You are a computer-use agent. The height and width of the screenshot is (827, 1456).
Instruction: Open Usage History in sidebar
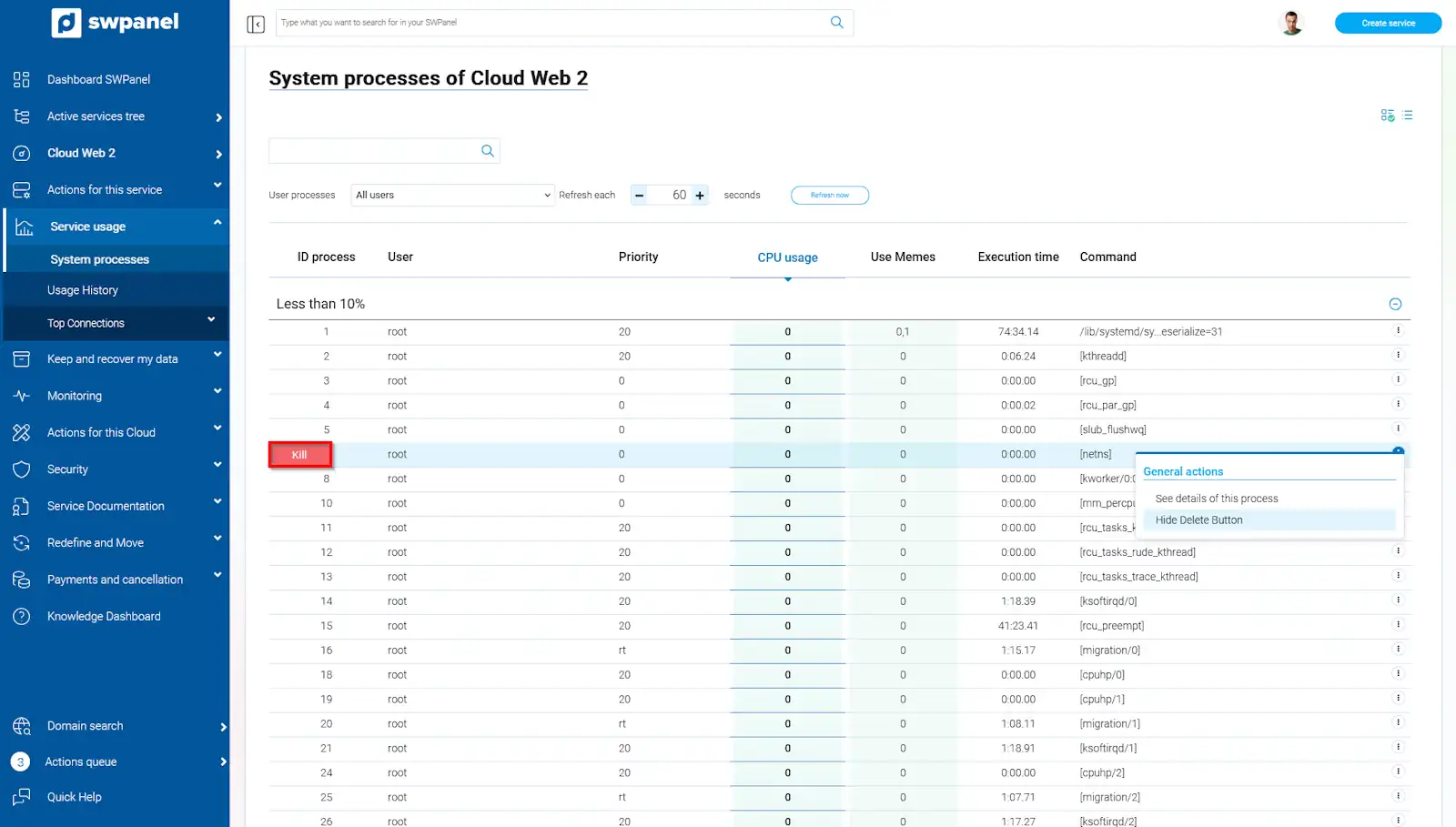click(x=83, y=290)
